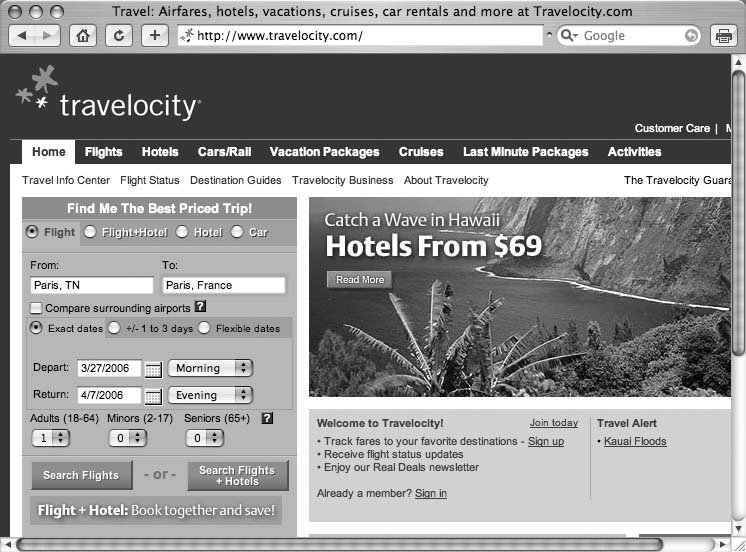
Task: Click the horizontal scrollbar right arrow
Action: click(x=722, y=543)
